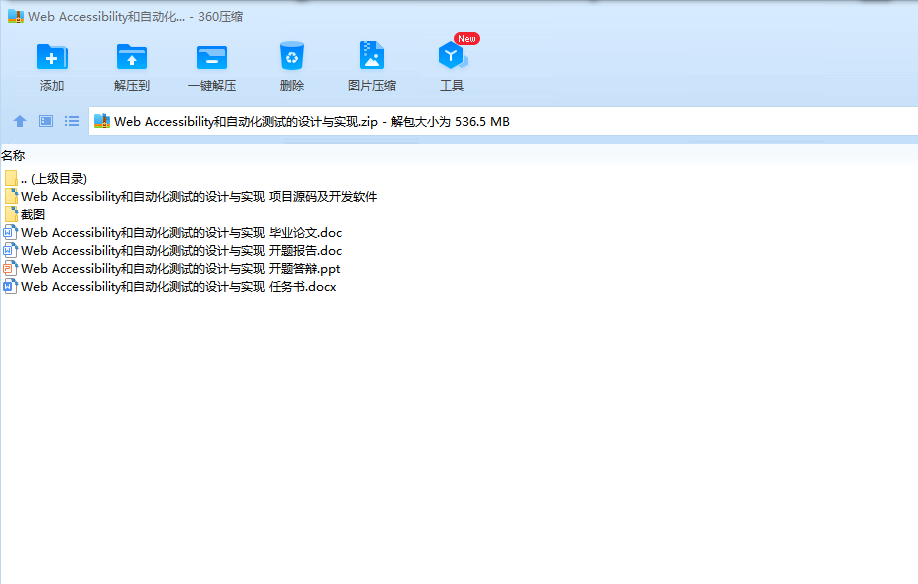Viewport: 918px width, 584px height.
Task: Select the 截图 folder name
Action: [x=33, y=215]
